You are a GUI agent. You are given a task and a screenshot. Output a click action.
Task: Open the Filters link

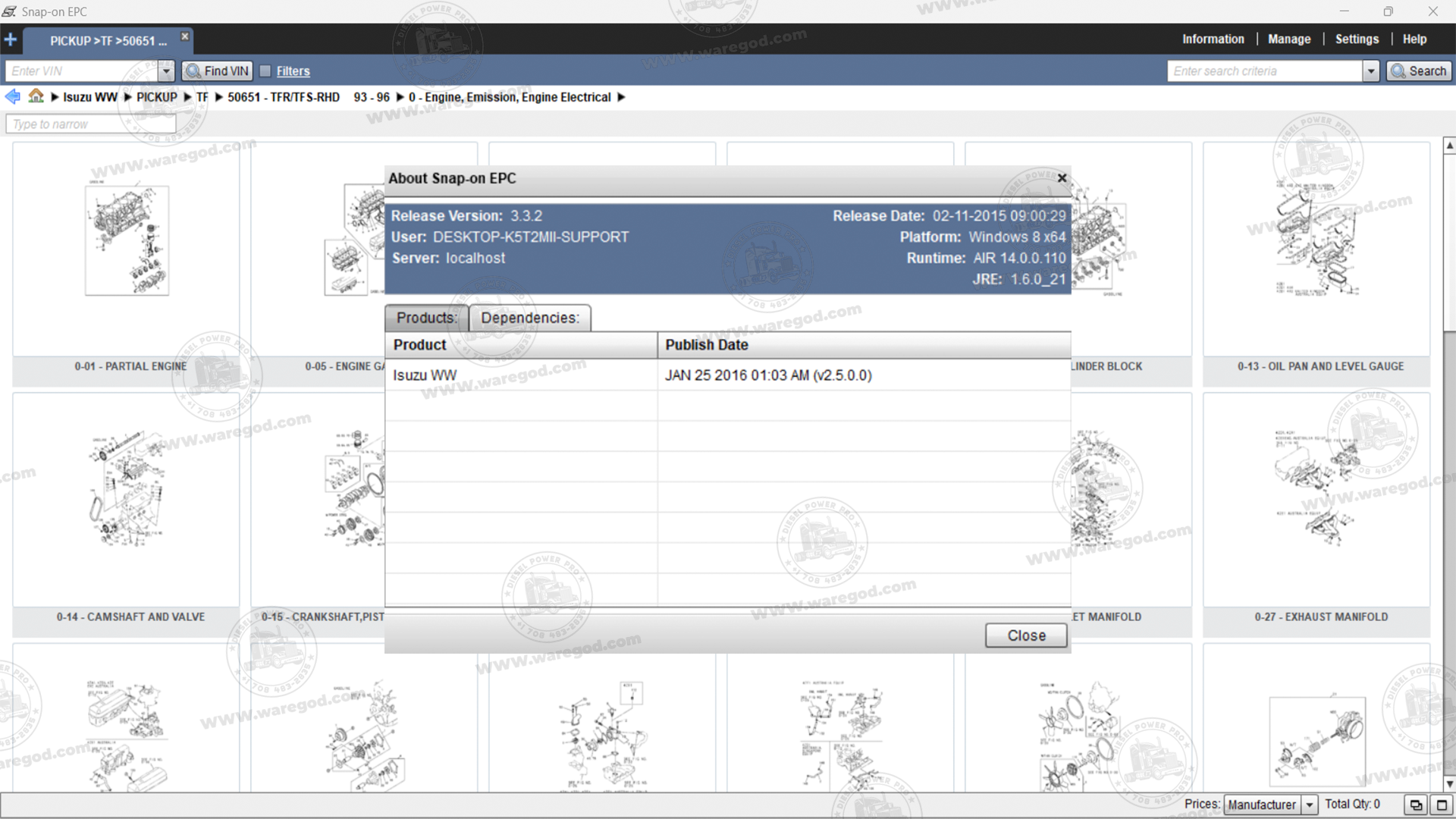[293, 71]
